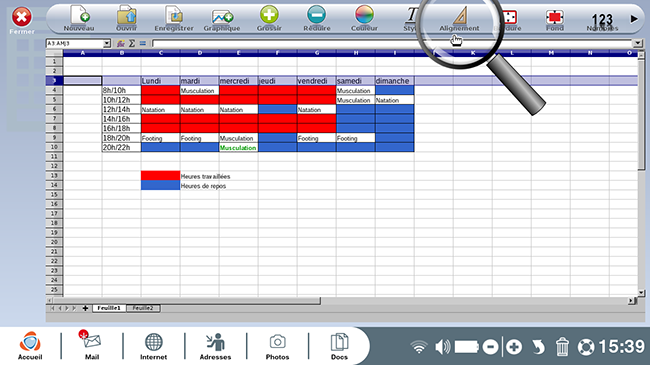Open the Couleur color picker
This screenshot has height=365, width=650.
[364, 18]
